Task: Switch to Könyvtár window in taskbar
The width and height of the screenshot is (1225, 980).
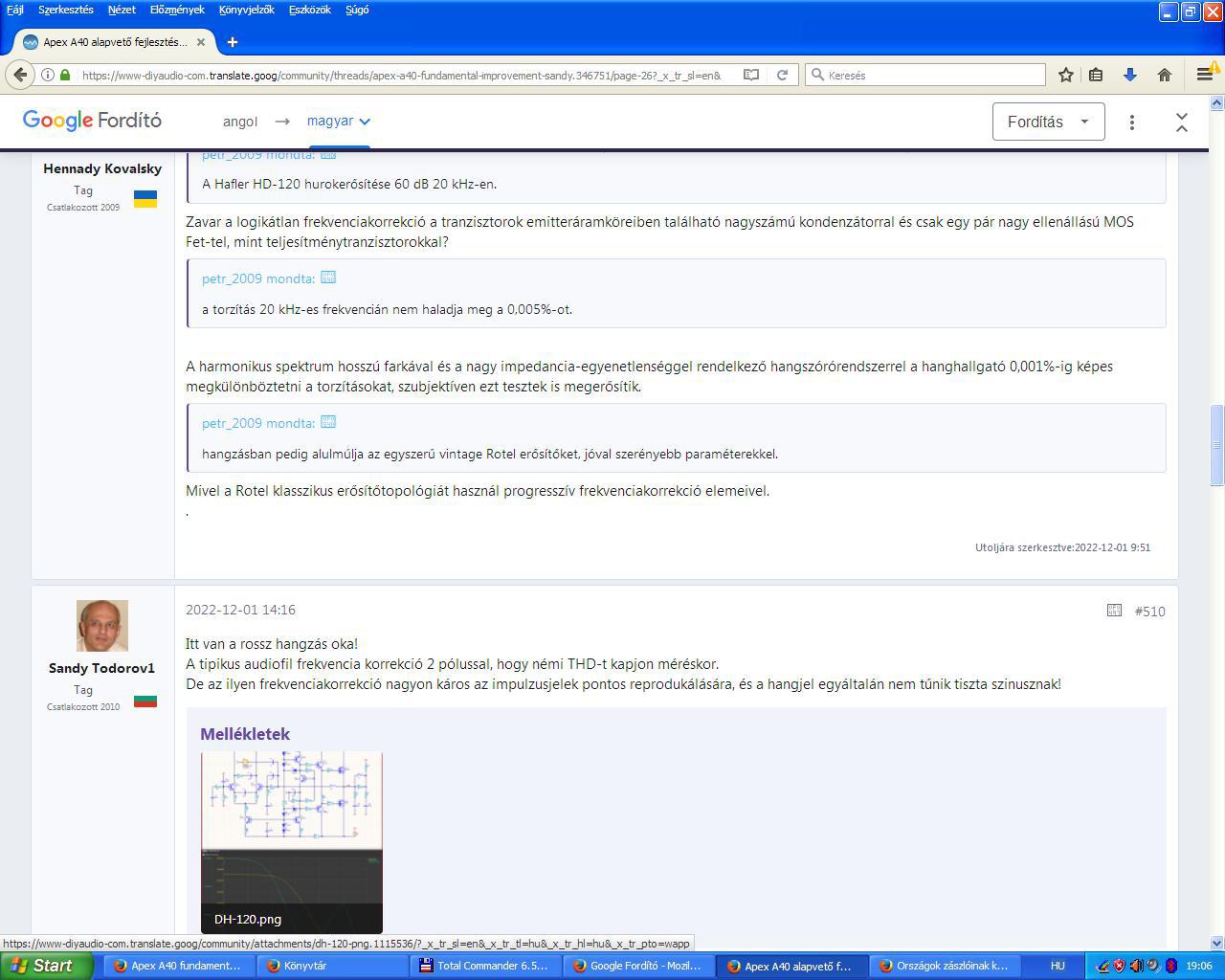Action: (x=331, y=966)
